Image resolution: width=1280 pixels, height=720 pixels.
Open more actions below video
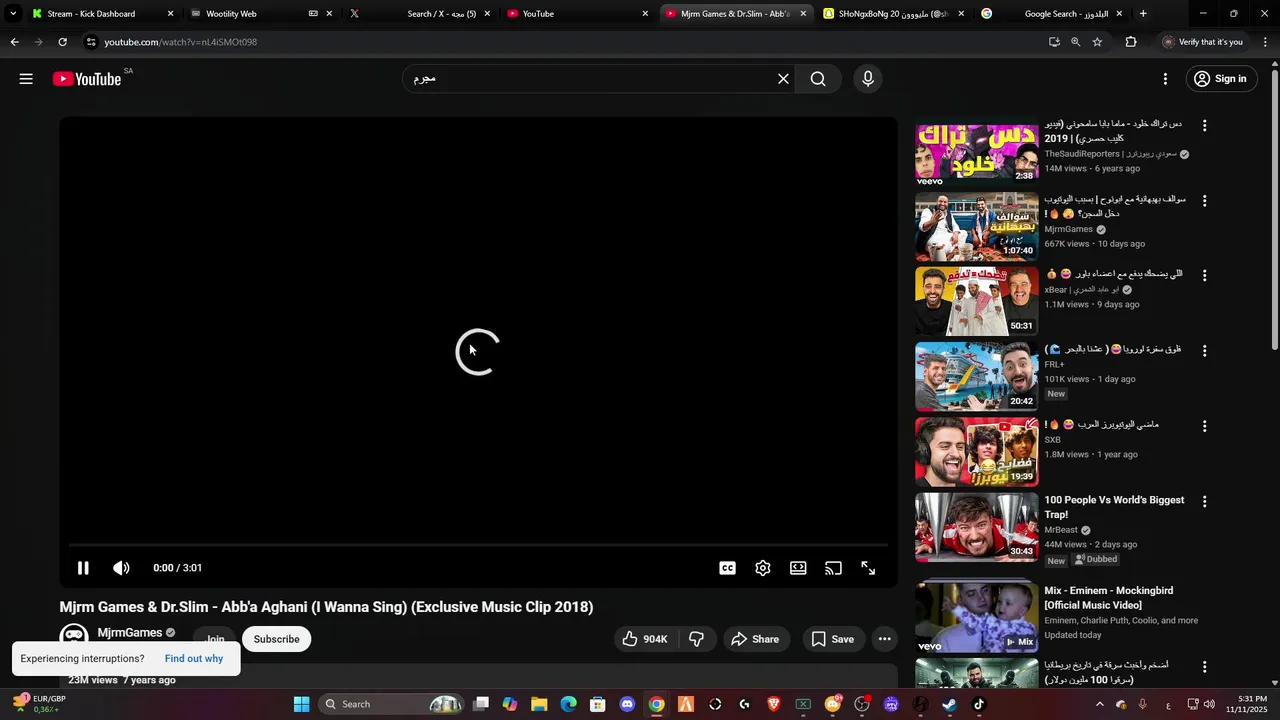[884, 639]
